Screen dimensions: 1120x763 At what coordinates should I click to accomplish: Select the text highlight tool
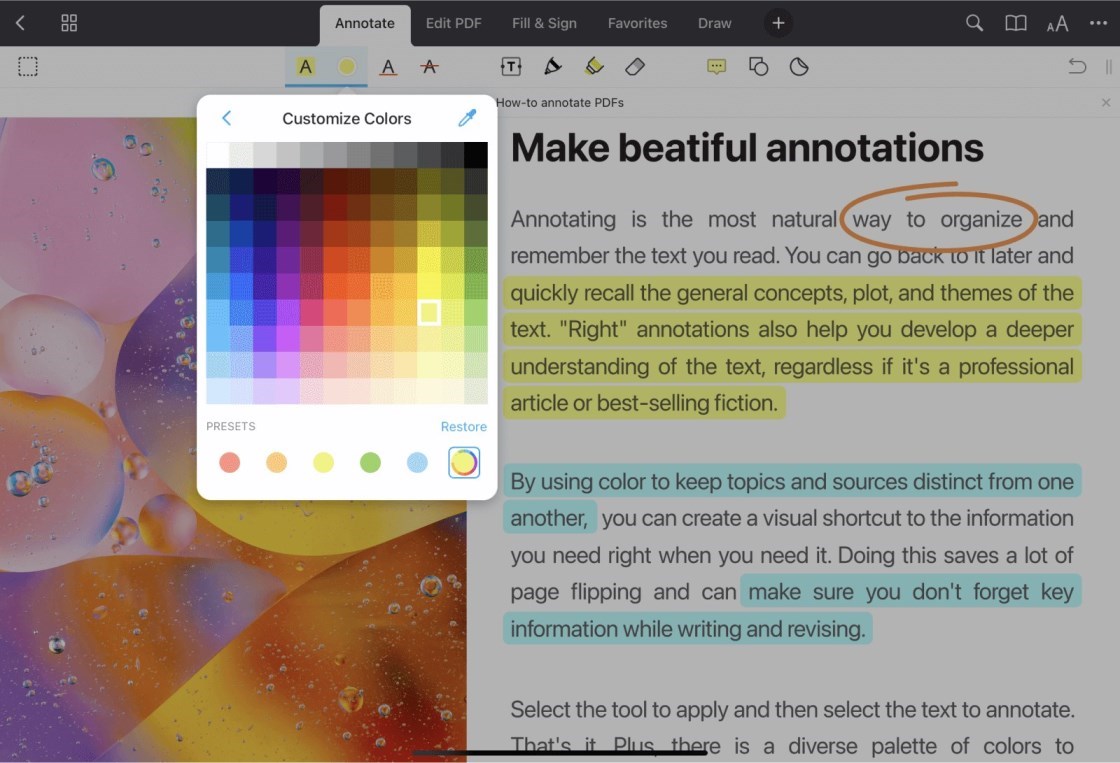(305, 67)
